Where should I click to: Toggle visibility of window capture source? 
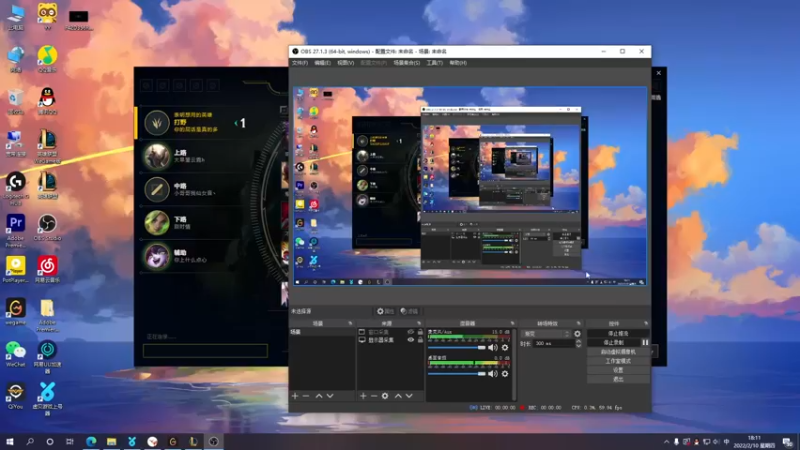pyautogui.click(x=410, y=332)
